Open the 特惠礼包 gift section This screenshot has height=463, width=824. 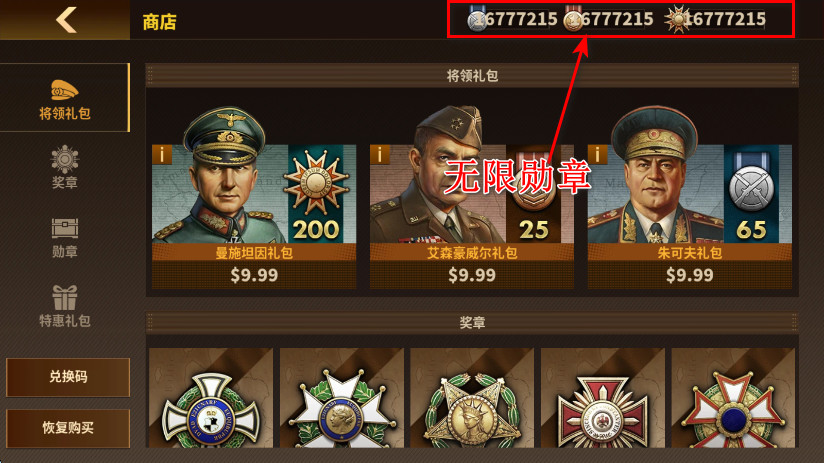coord(65,306)
